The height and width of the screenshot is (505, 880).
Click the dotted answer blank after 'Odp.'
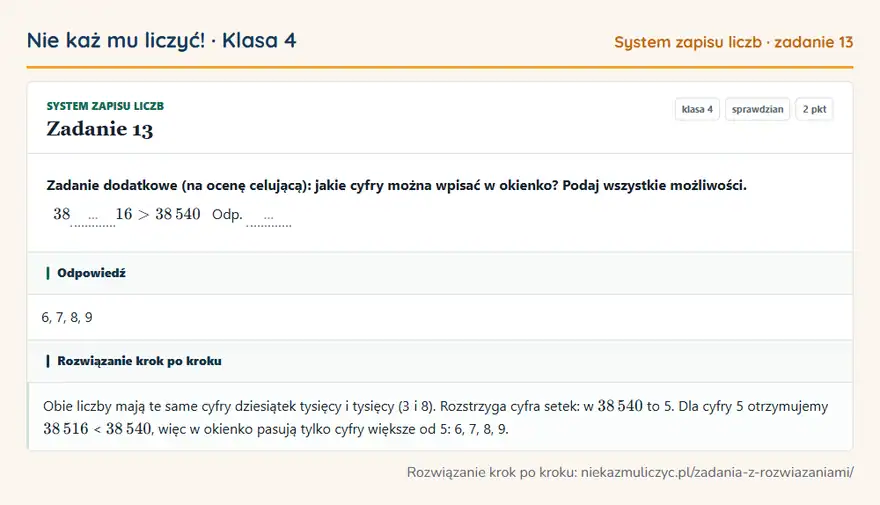click(x=269, y=217)
